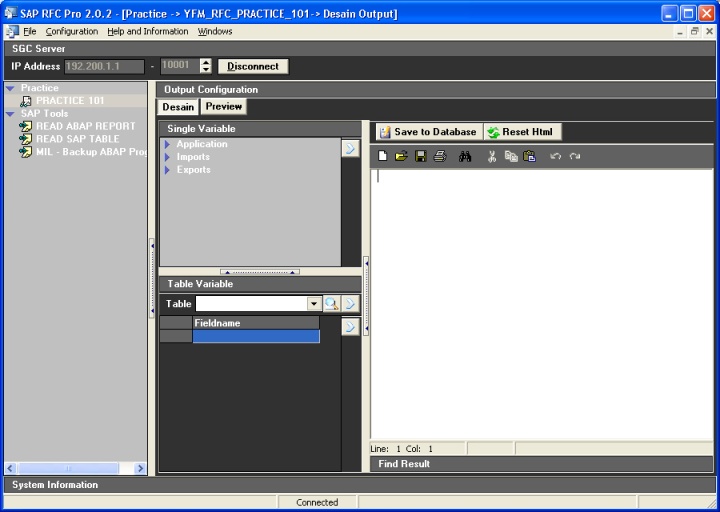Click the Find binoculars icon
720x512 pixels.
pos(465,157)
